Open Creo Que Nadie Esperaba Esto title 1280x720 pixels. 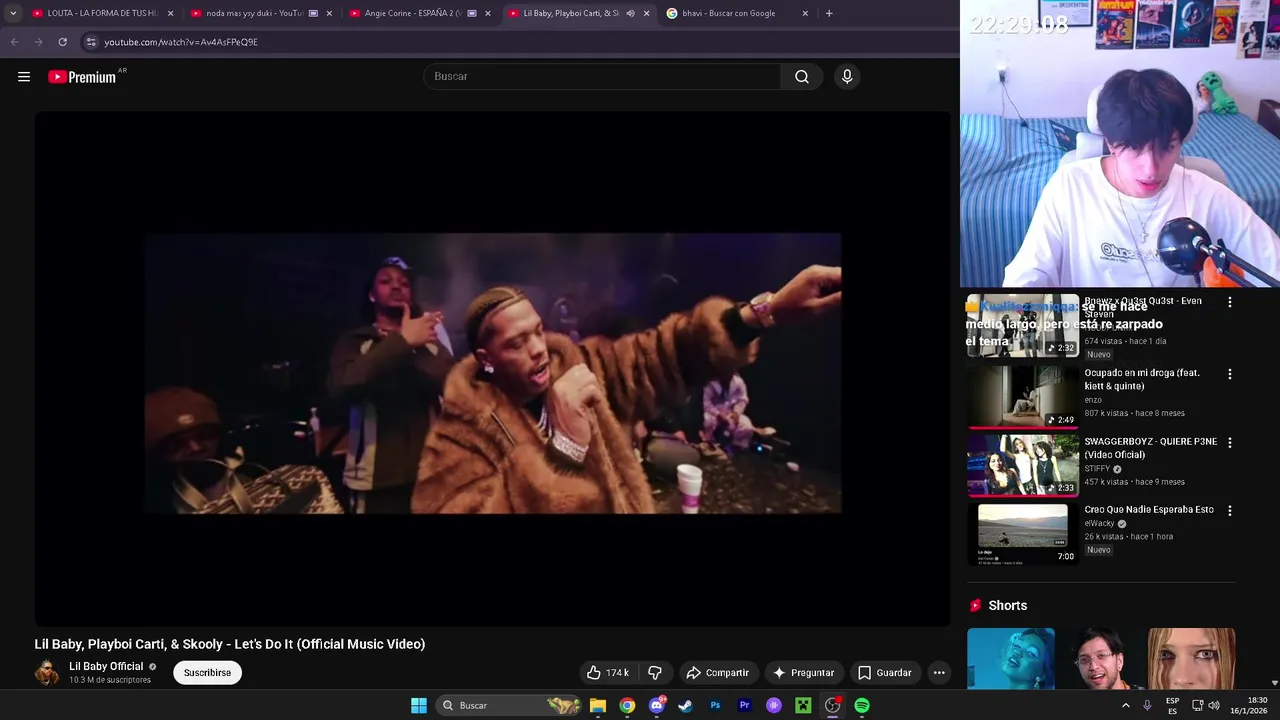click(1149, 510)
